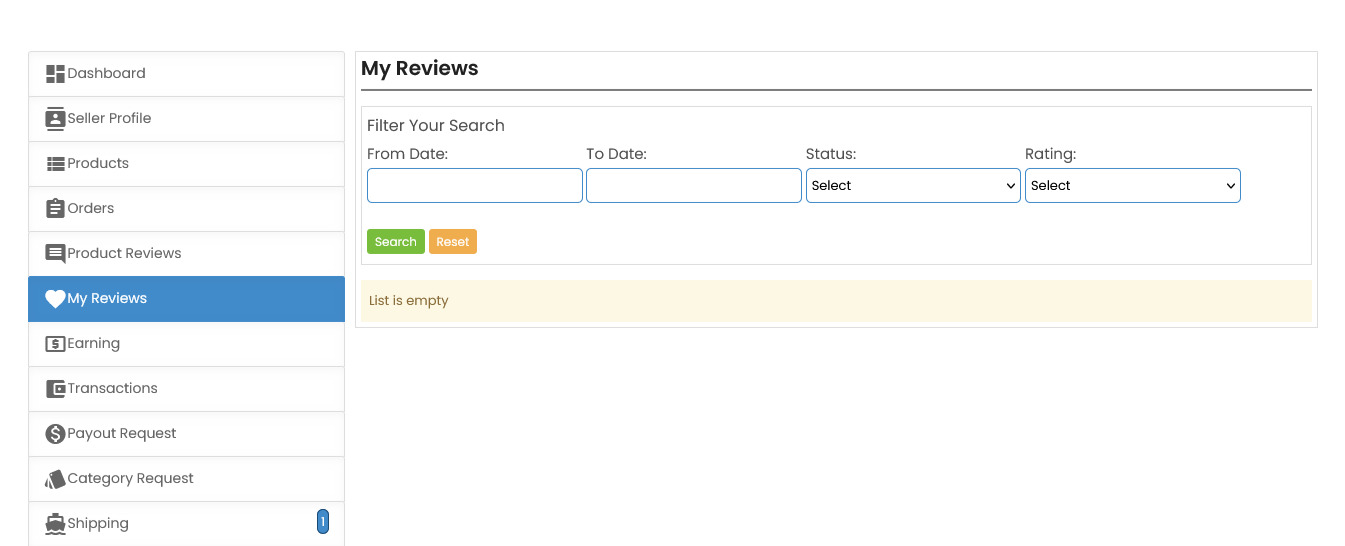Click the Dashboard grid icon
Screen dimensions: 1345x546
click(x=55, y=74)
